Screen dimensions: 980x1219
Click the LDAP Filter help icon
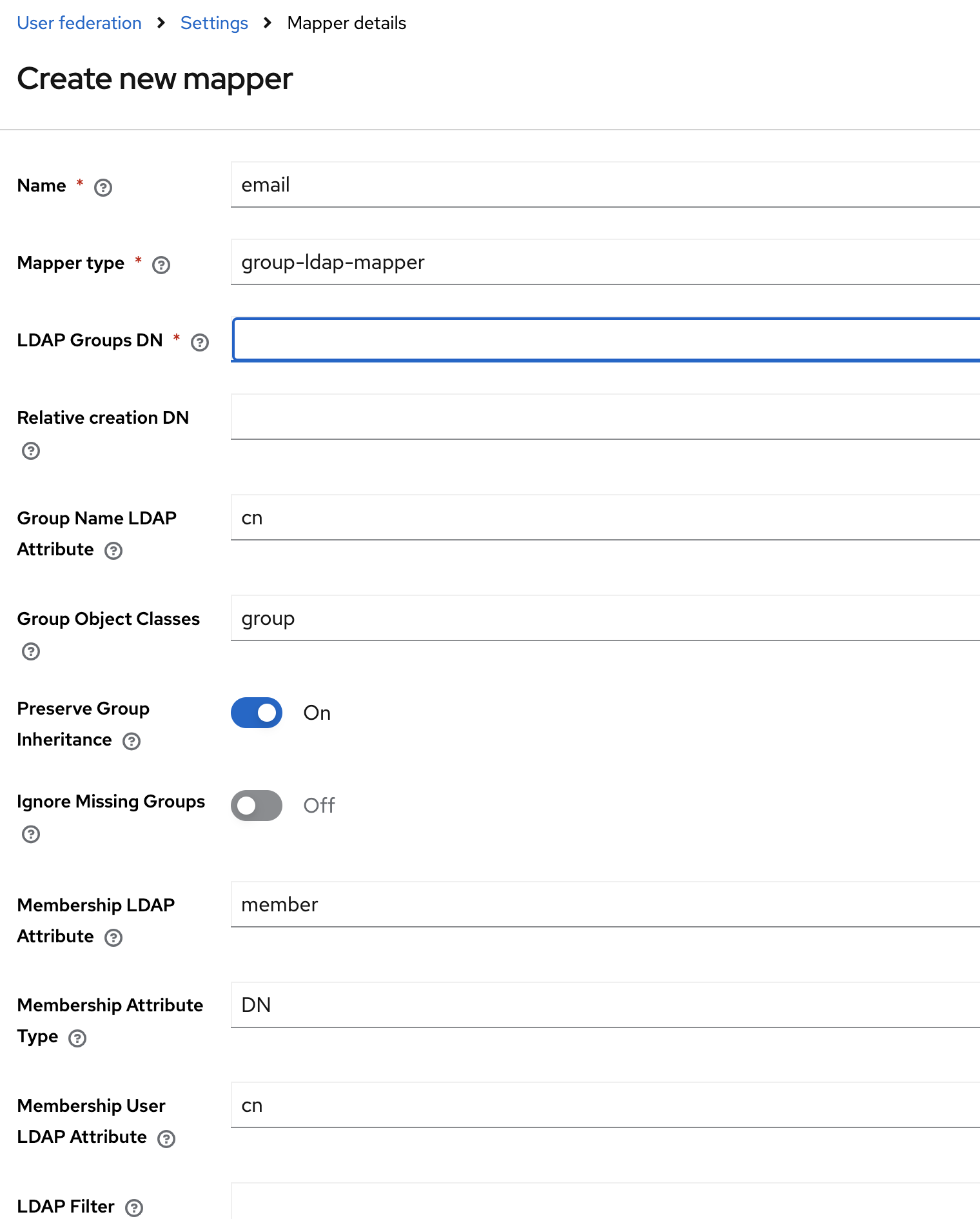(x=134, y=1207)
